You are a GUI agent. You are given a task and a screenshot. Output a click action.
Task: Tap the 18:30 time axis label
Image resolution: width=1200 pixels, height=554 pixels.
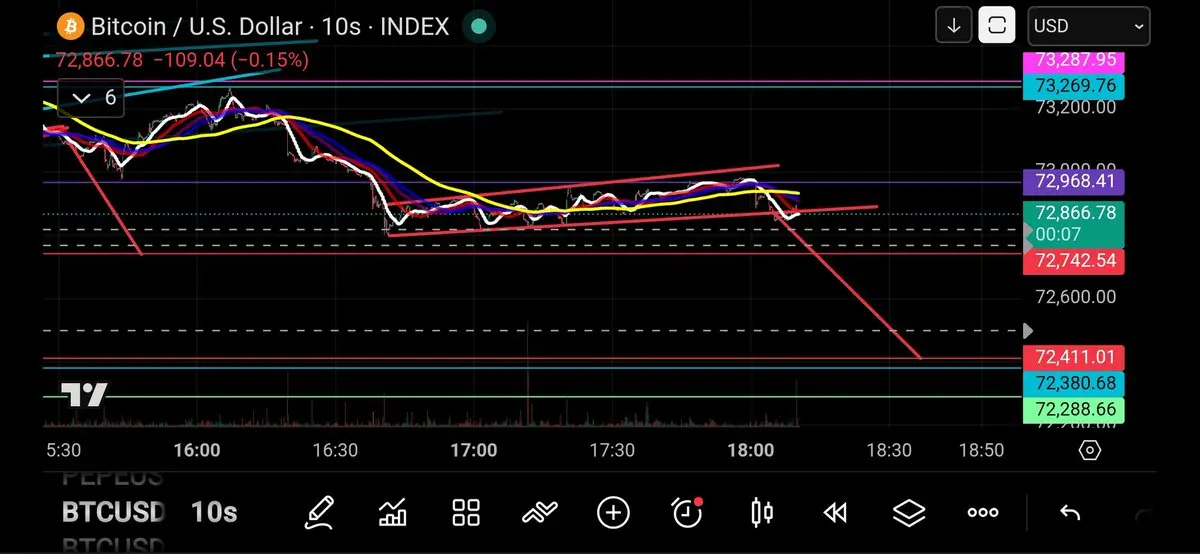[889, 451]
